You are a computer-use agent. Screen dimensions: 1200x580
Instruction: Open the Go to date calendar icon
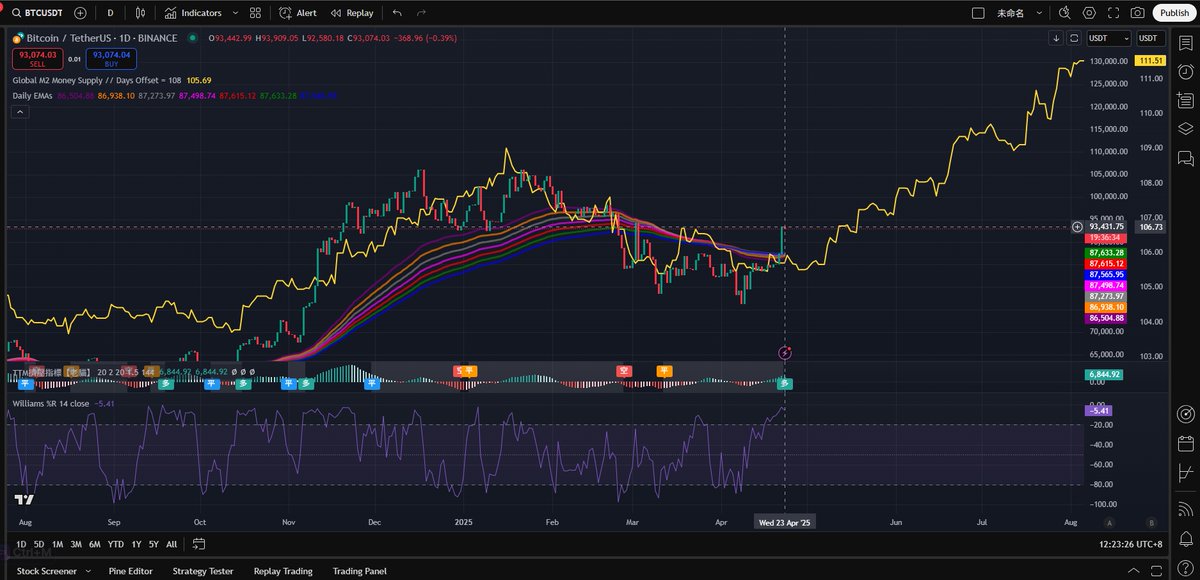(198, 544)
